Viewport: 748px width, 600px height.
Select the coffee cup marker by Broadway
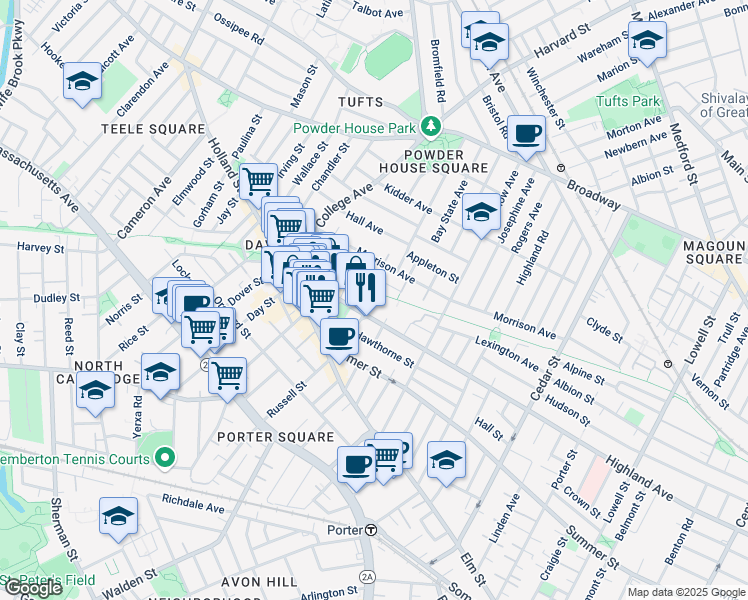point(526,137)
